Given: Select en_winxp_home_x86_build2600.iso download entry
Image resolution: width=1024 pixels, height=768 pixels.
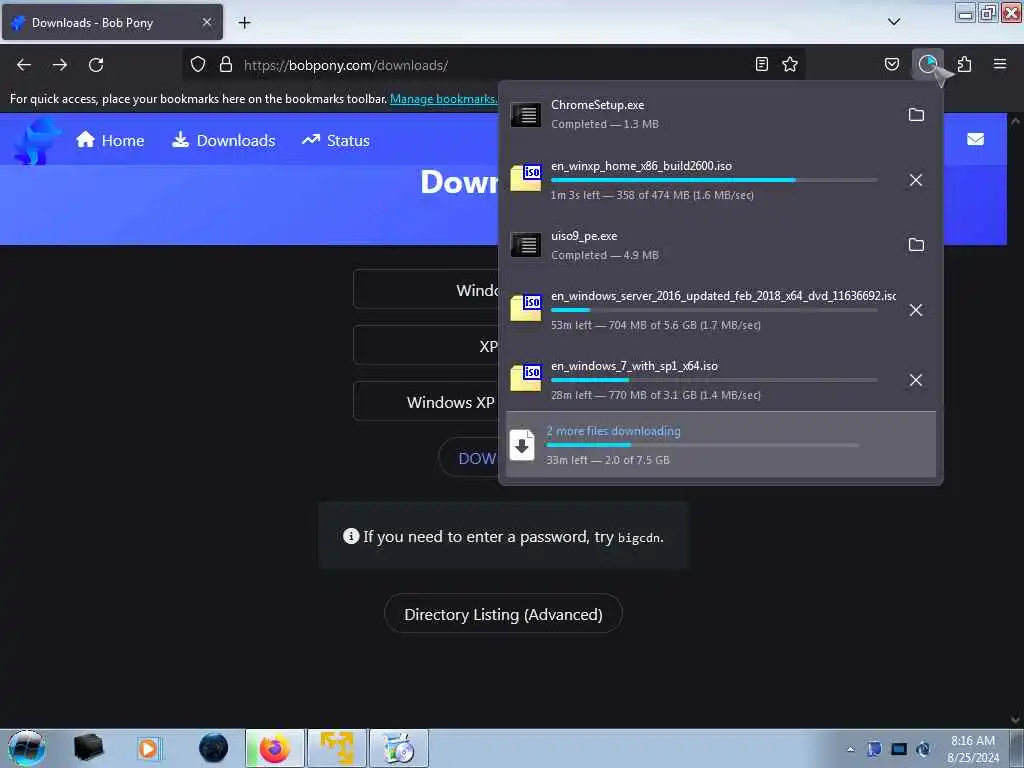Looking at the screenshot, I should pos(701,180).
